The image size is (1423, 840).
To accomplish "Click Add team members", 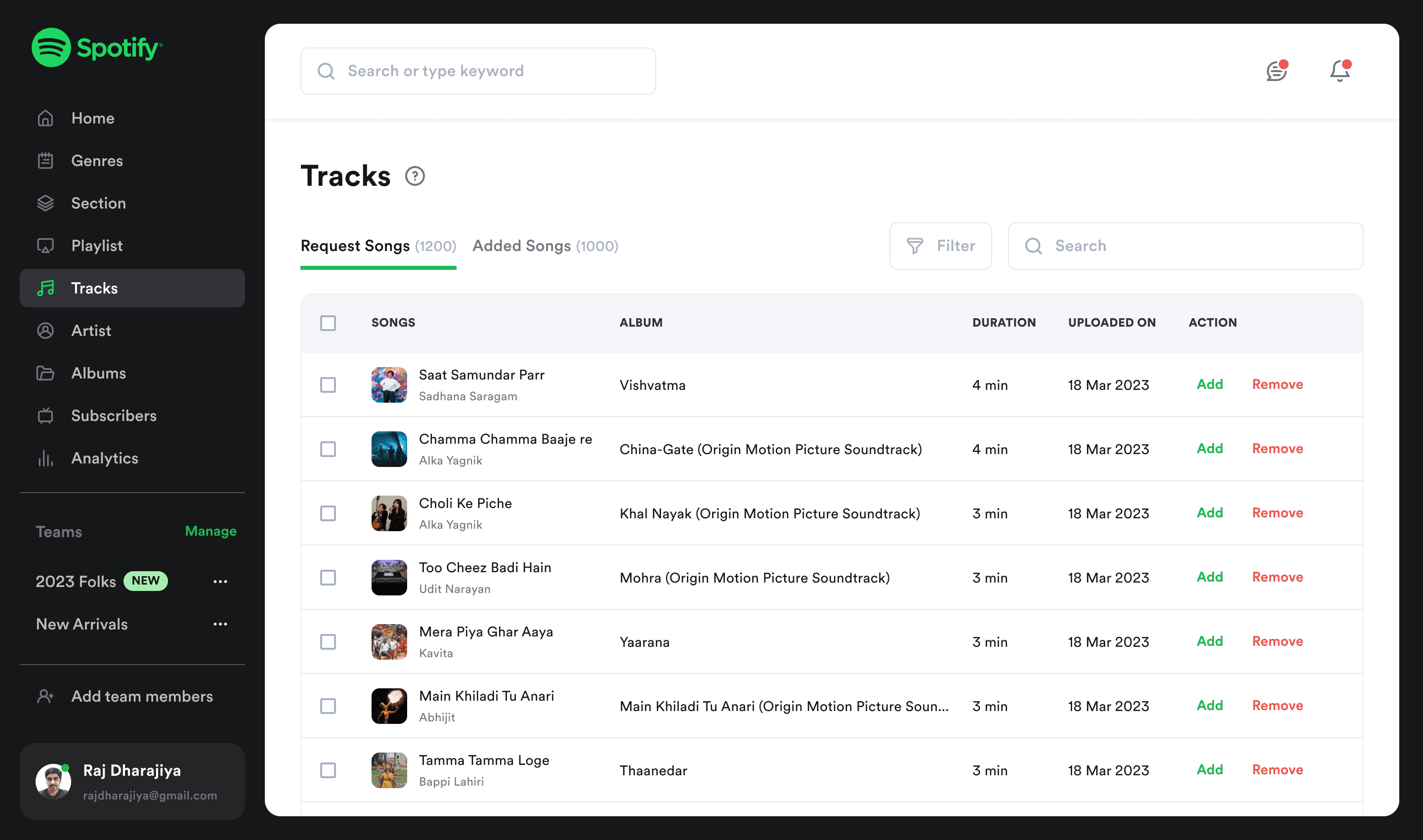I will coord(132,696).
